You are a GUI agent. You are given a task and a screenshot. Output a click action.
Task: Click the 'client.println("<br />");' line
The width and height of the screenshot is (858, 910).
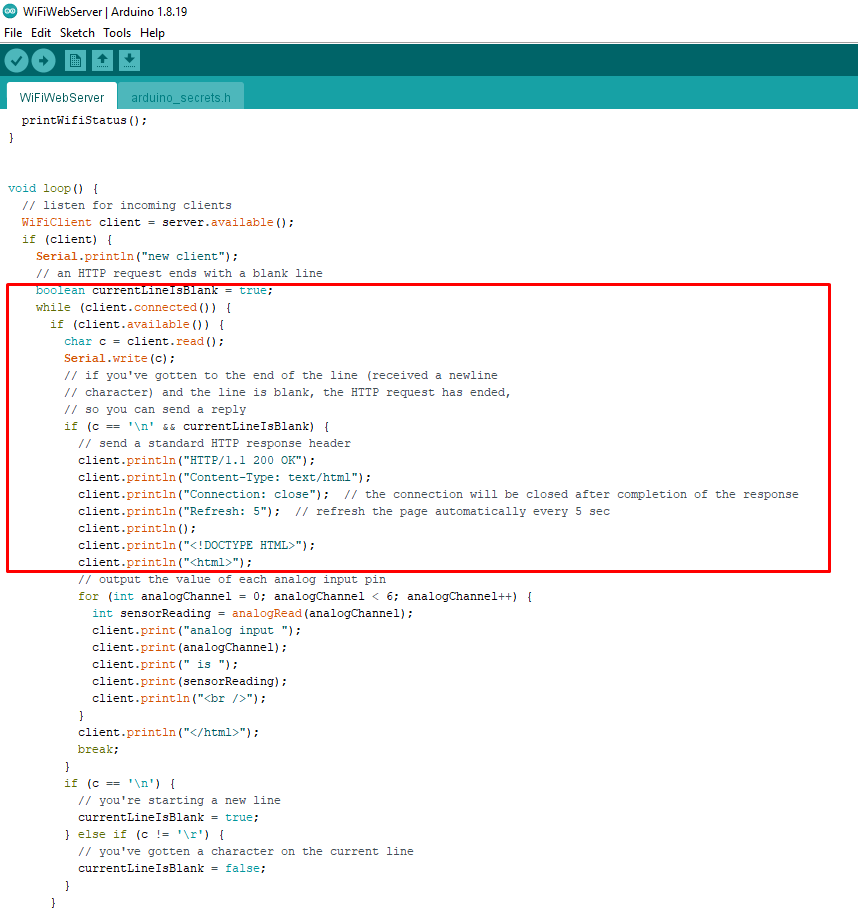[179, 698]
